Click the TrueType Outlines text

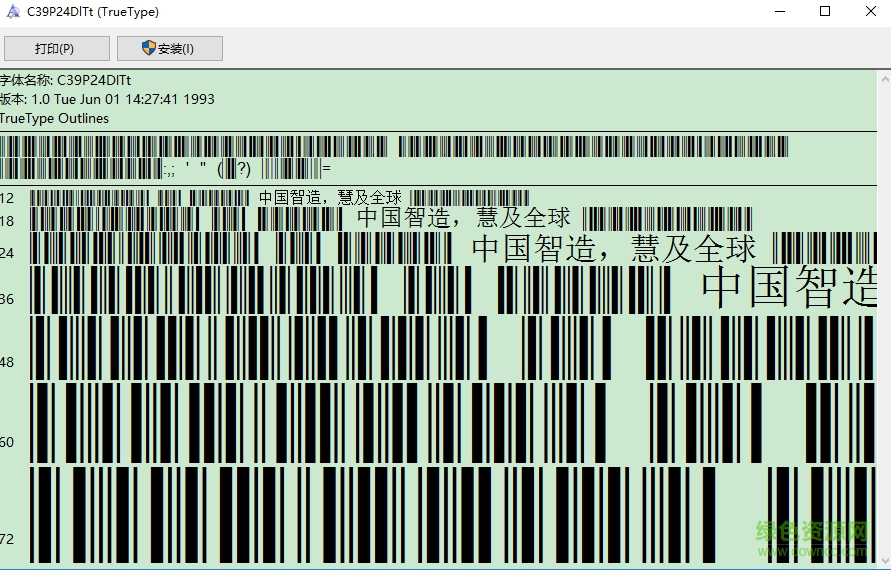tap(55, 119)
